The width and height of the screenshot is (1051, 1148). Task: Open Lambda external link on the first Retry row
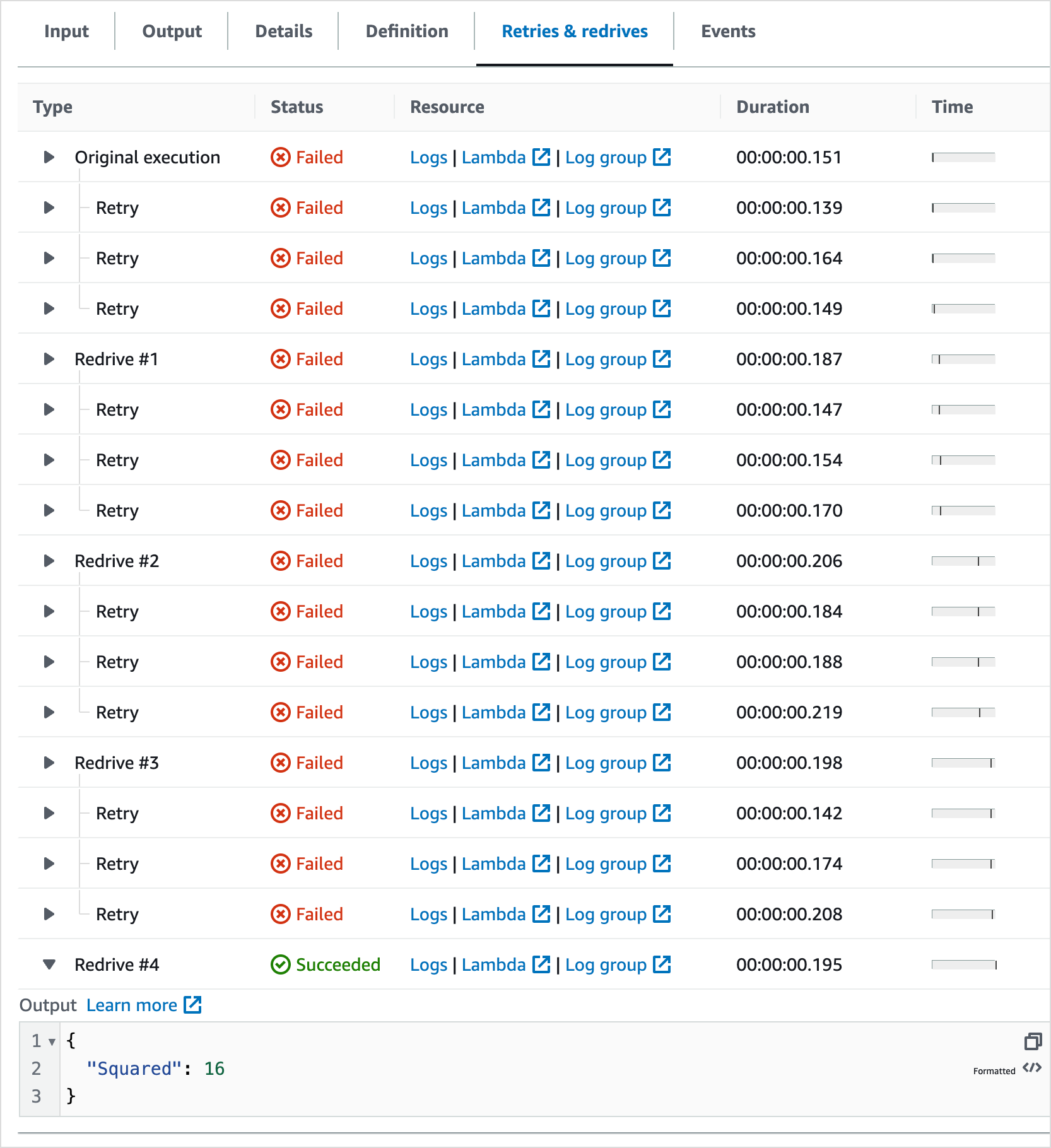pos(542,208)
